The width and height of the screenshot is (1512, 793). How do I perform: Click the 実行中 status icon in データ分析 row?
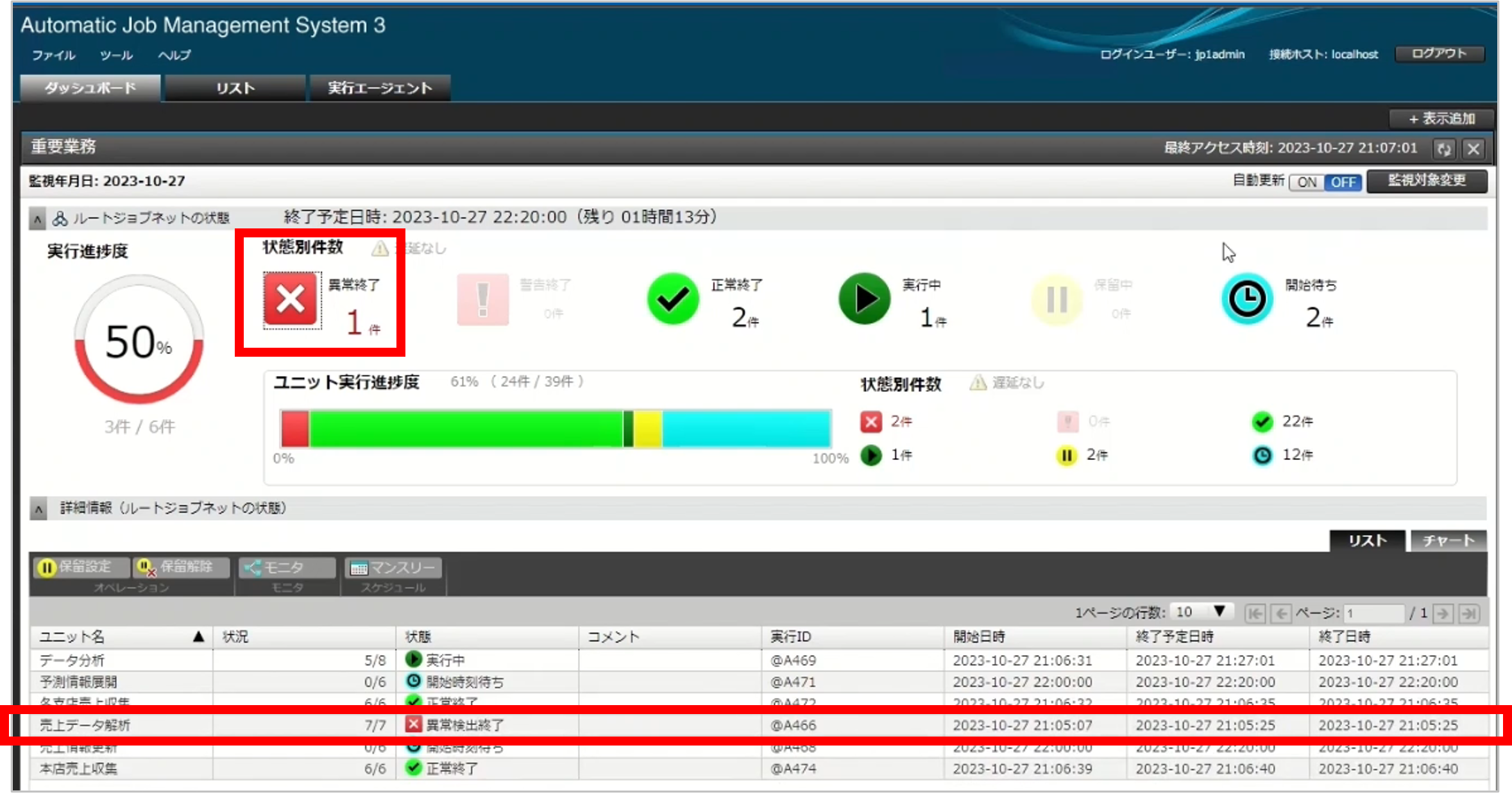pyautogui.click(x=414, y=660)
